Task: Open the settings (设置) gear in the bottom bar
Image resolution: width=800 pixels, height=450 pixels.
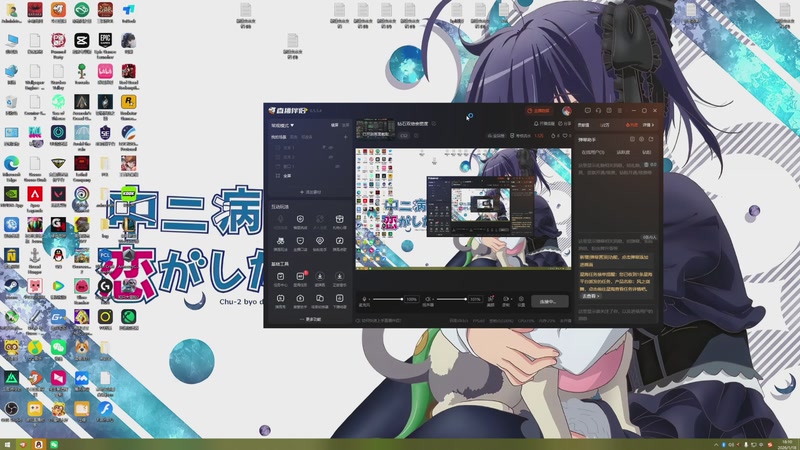Action: [x=521, y=299]
